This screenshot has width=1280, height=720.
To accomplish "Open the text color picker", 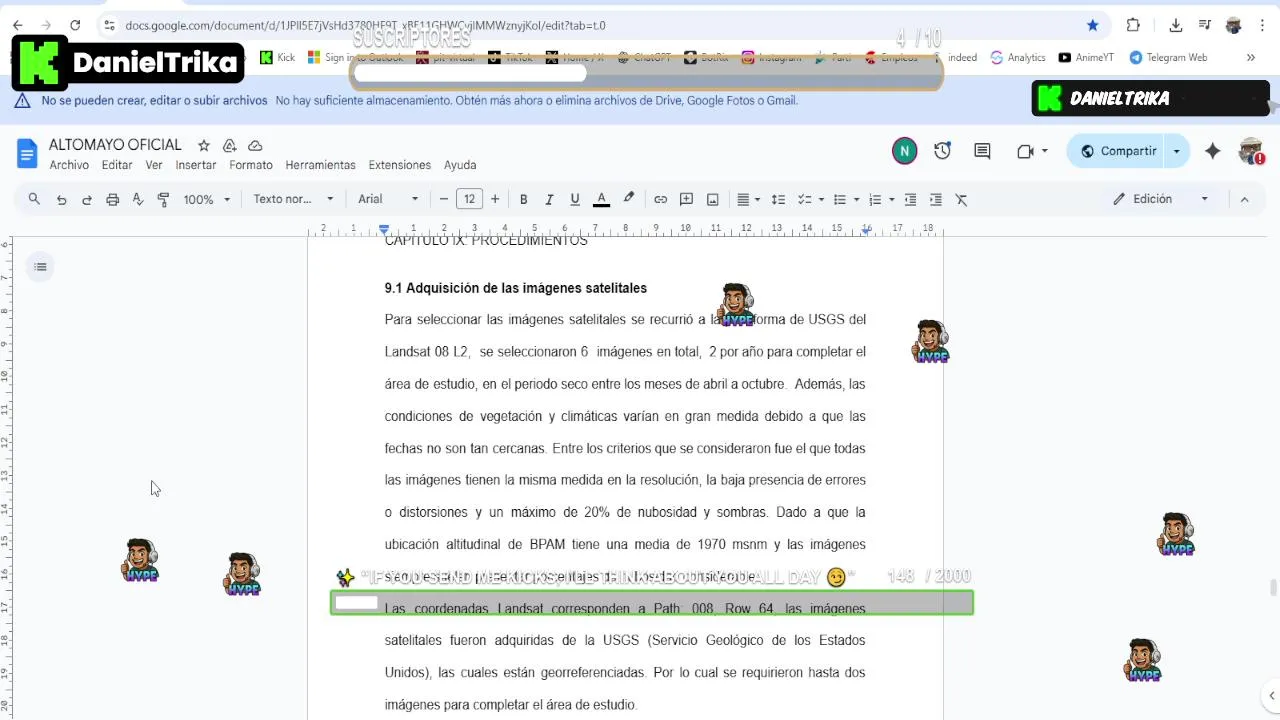I will pyautogui.click(x=602, y=199).
